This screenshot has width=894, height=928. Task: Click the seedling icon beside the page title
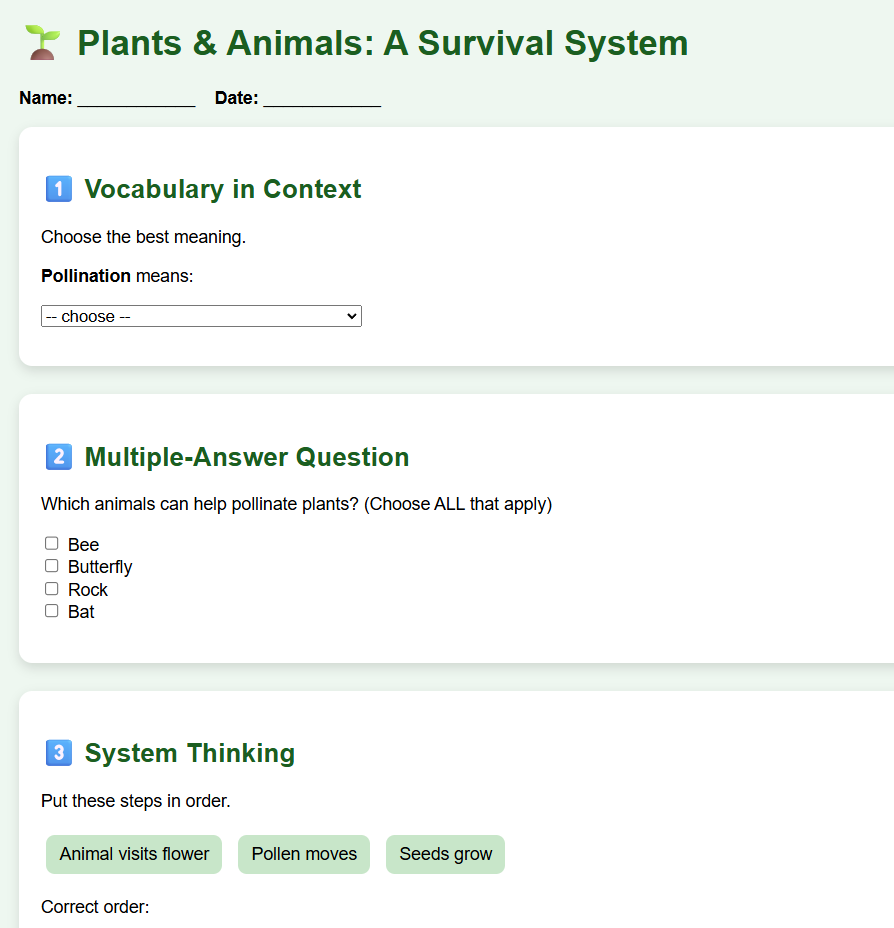coord(42,43)
